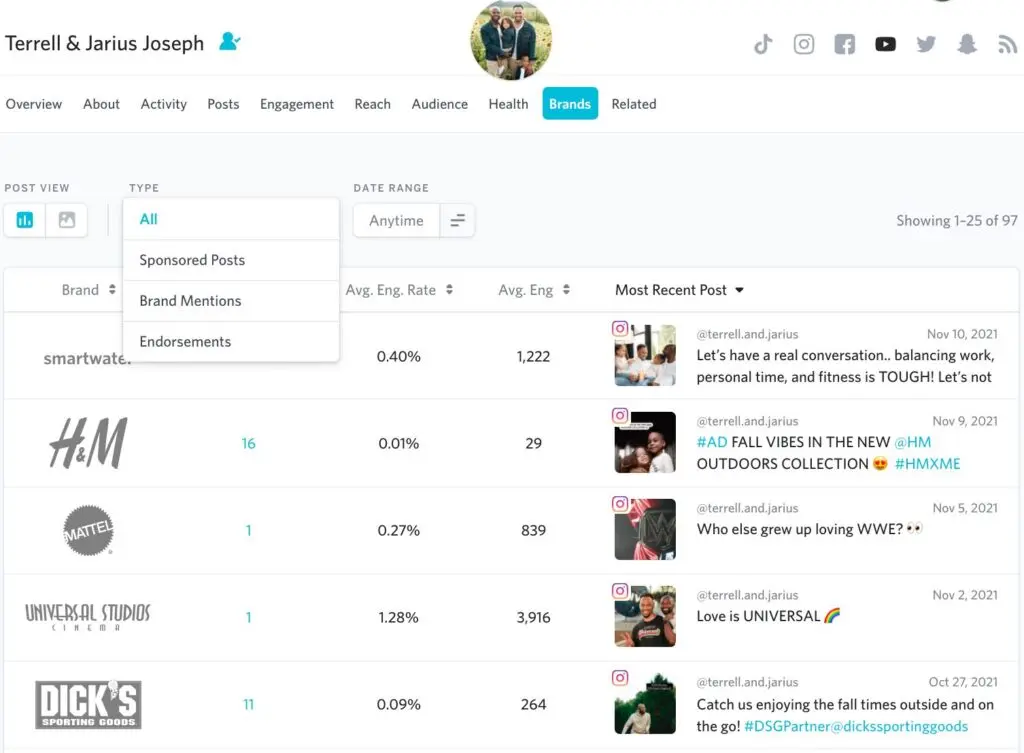Select Sponsored Posts from Type menu

pos(192,260)
